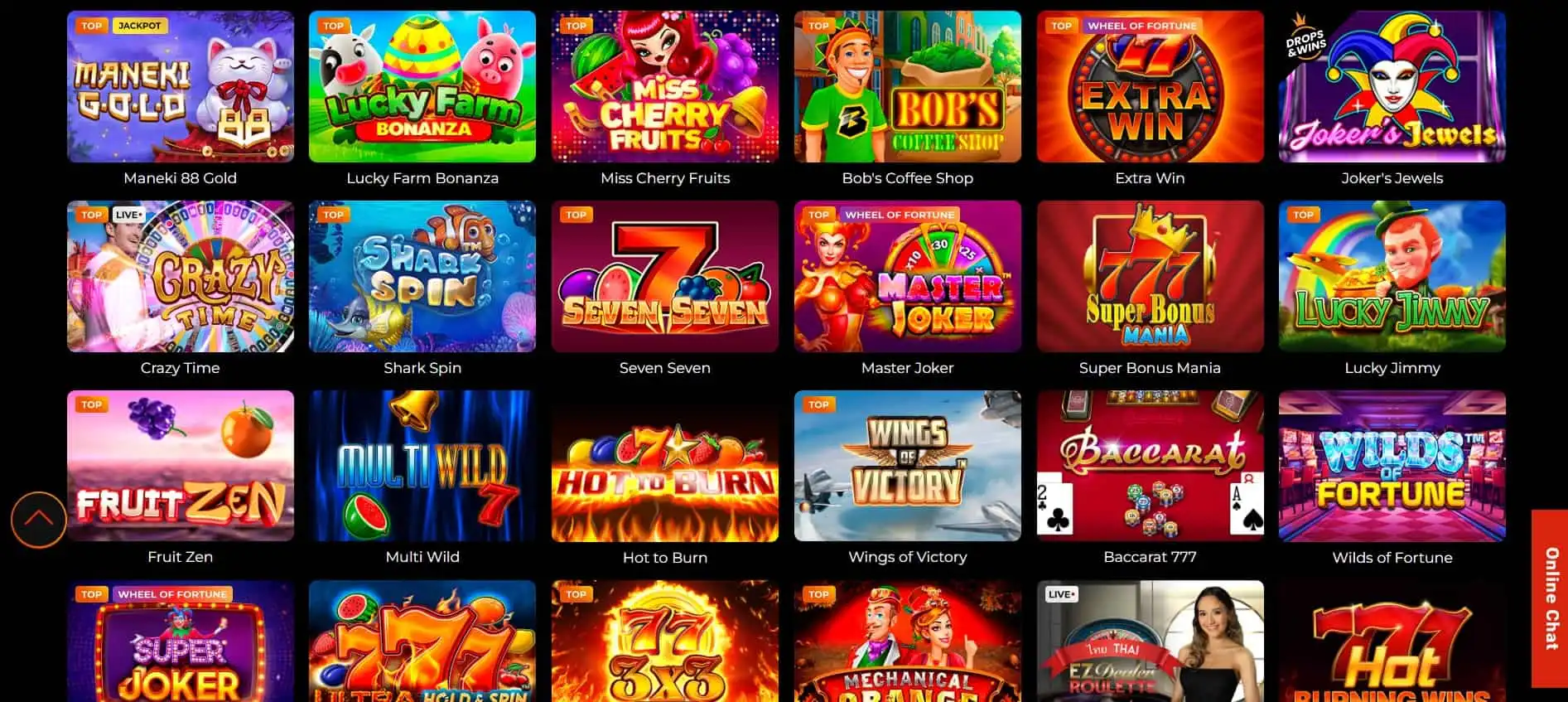Click the Lucky Jimmy title link
1568x702 pixels.
[1392, 368]
